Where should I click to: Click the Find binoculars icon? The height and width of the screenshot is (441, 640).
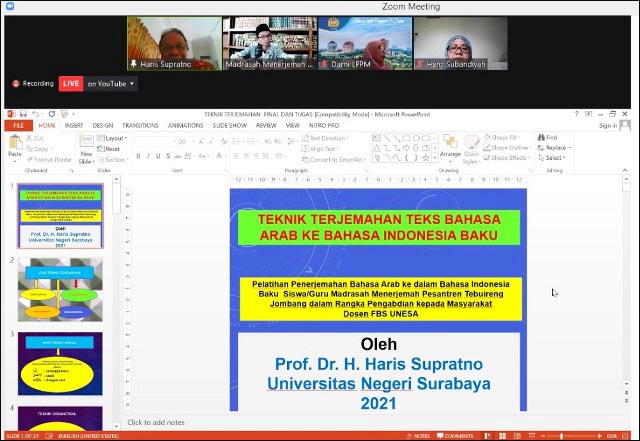(x=541, y=137)
